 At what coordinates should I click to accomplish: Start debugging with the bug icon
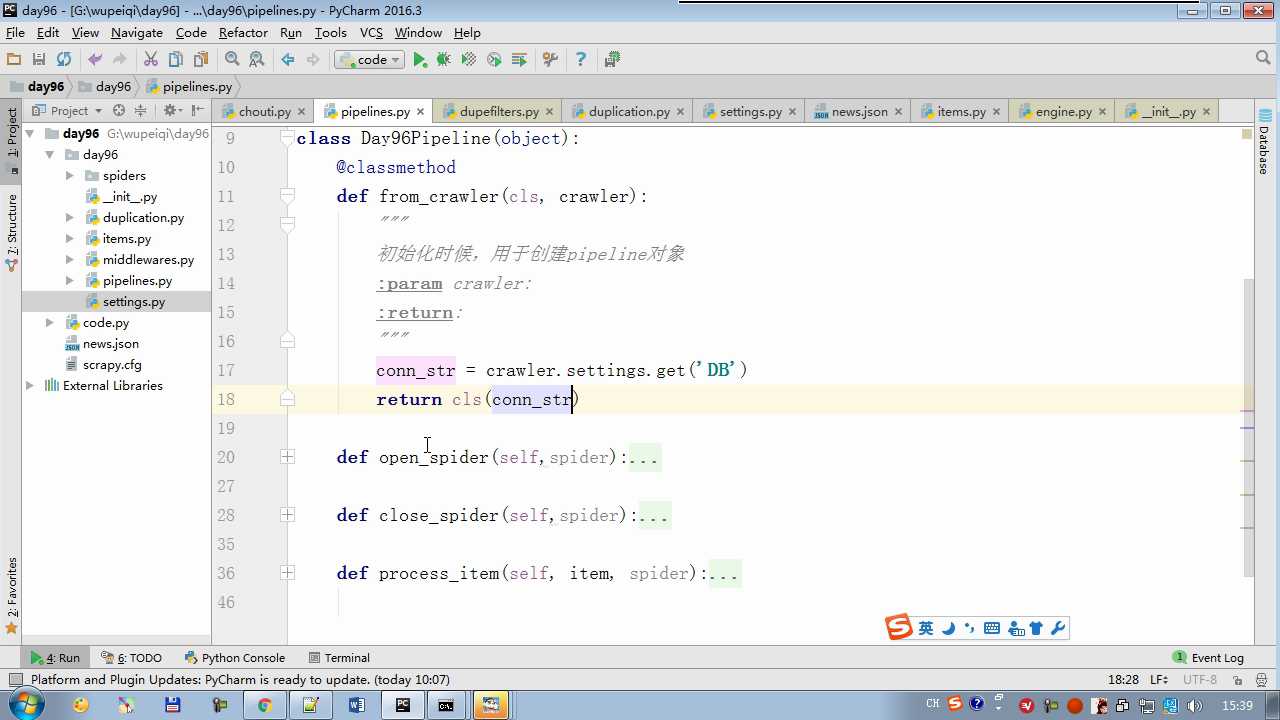[x=444, y=60]
